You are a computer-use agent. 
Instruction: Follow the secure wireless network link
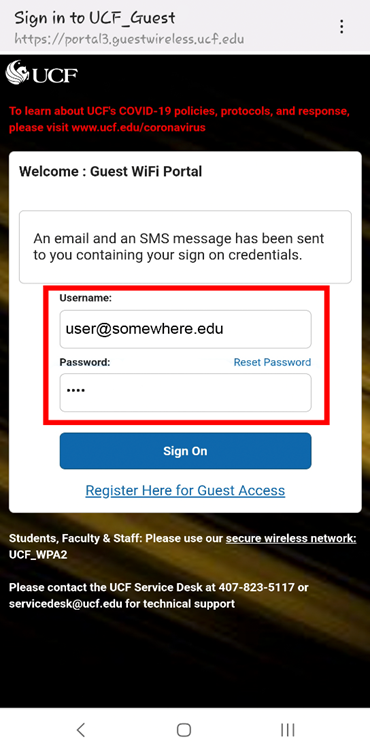pos(291,539)
